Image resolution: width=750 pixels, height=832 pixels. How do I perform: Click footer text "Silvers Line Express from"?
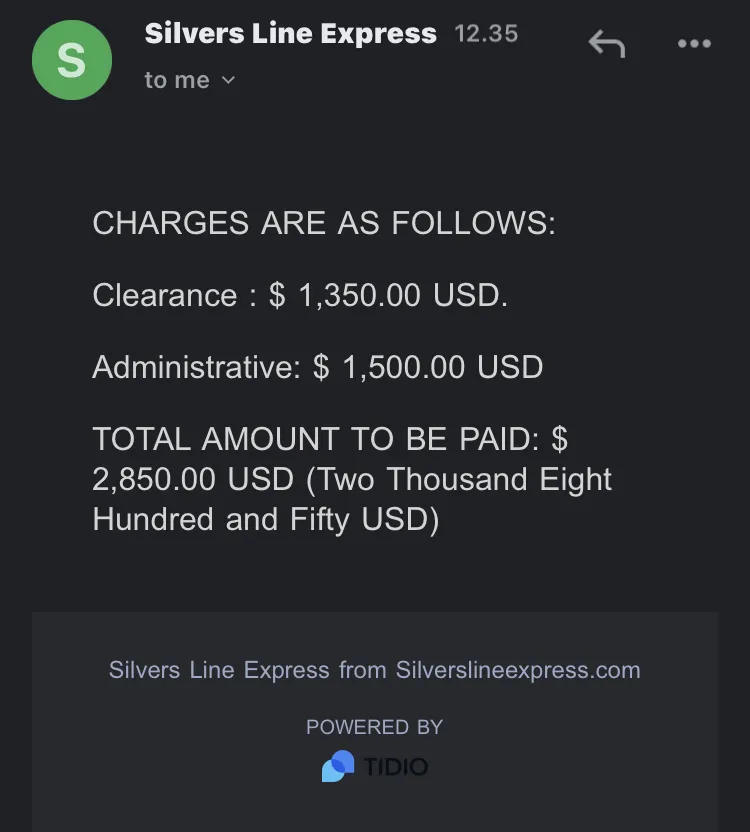coord(247,670)
